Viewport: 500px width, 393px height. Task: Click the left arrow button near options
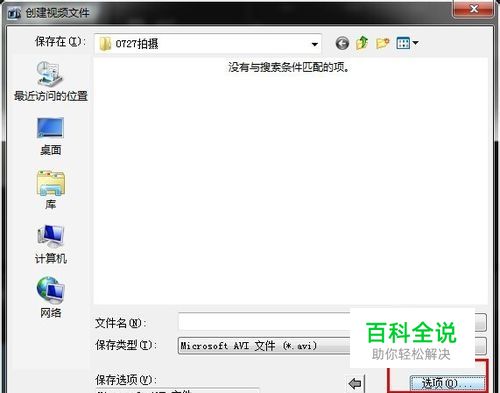pos(355,384)
